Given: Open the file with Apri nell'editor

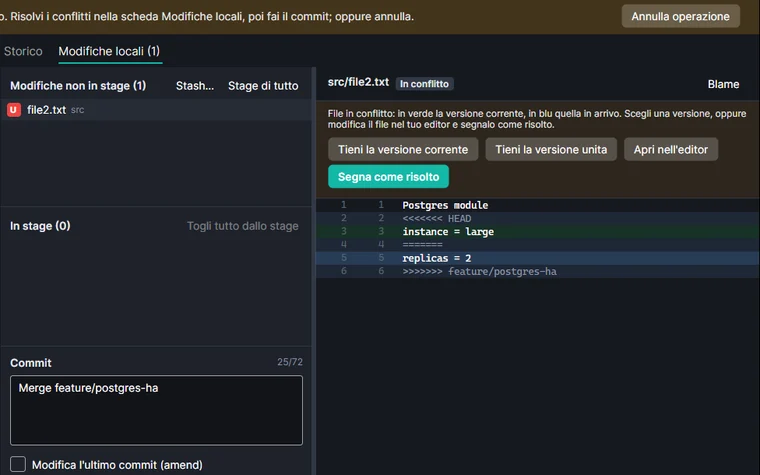Looking at the screenshot, I should point(671,149).
